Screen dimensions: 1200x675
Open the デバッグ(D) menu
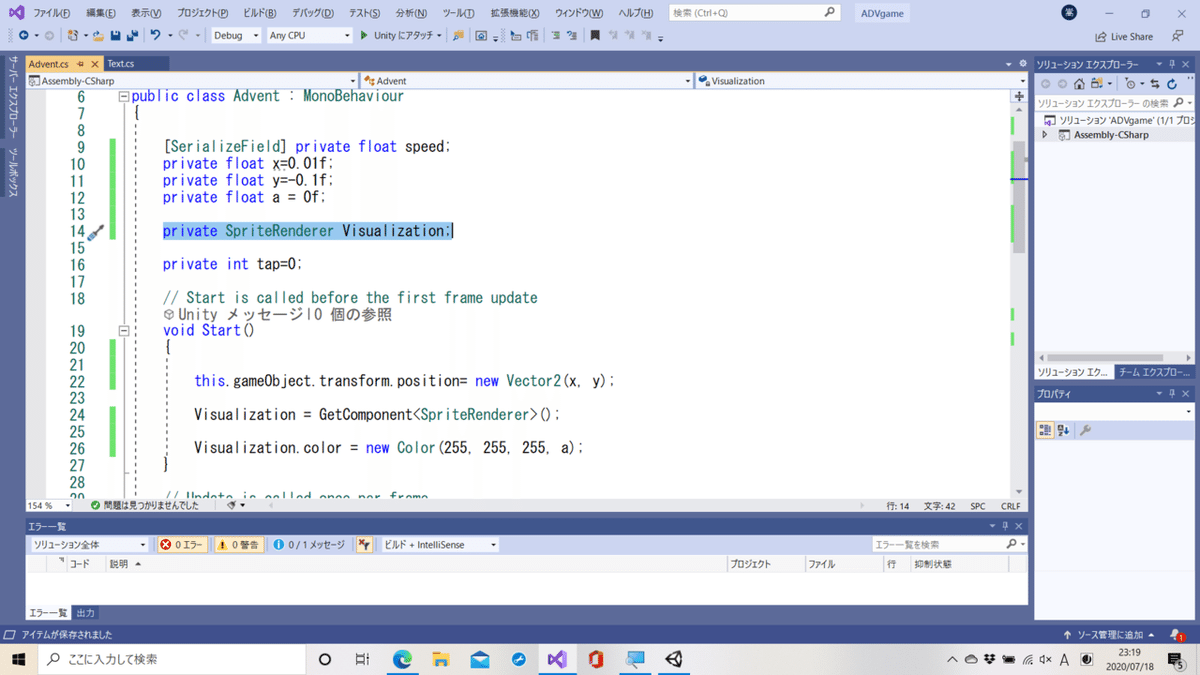point(312,13)
